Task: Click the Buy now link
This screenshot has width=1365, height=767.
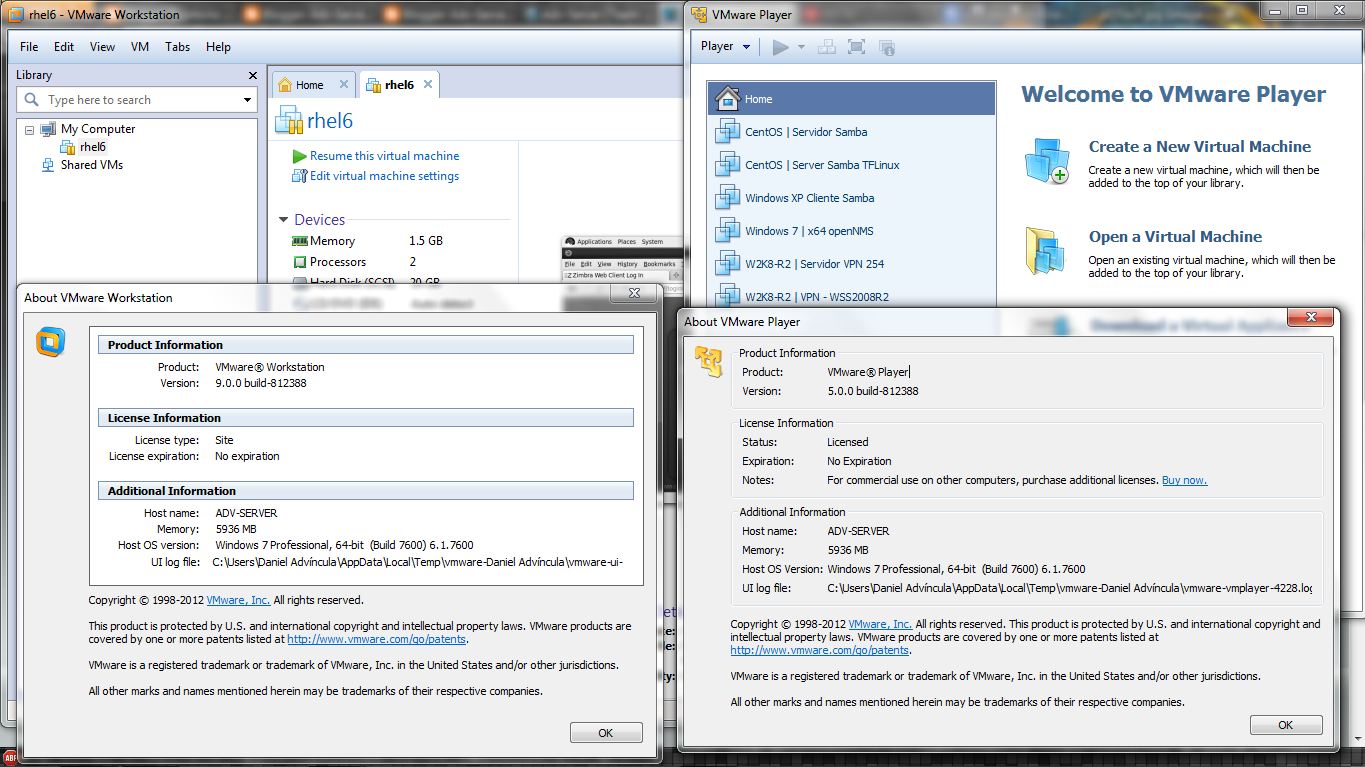Action: tap(1184, 480)
